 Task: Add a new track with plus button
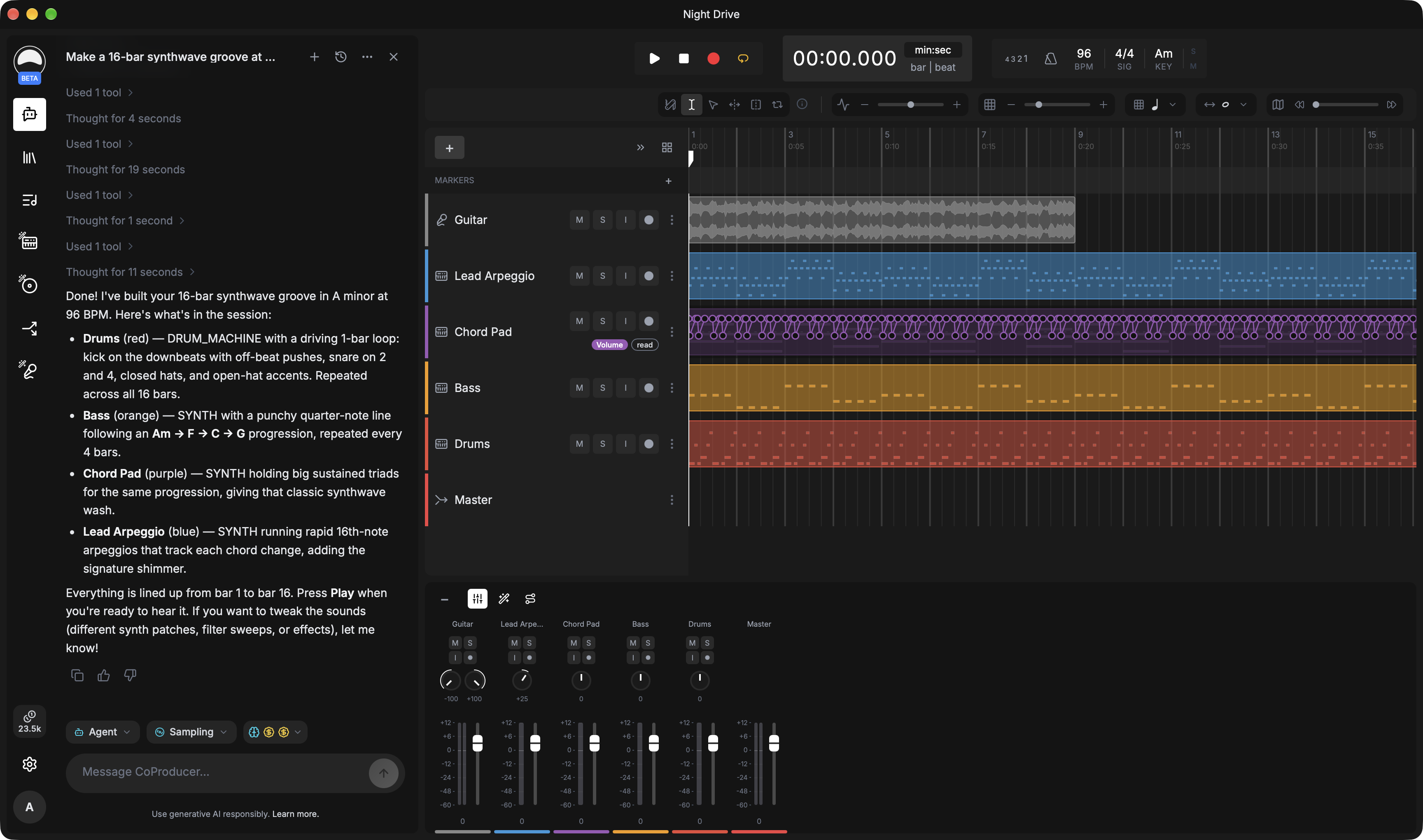[450, 148]
